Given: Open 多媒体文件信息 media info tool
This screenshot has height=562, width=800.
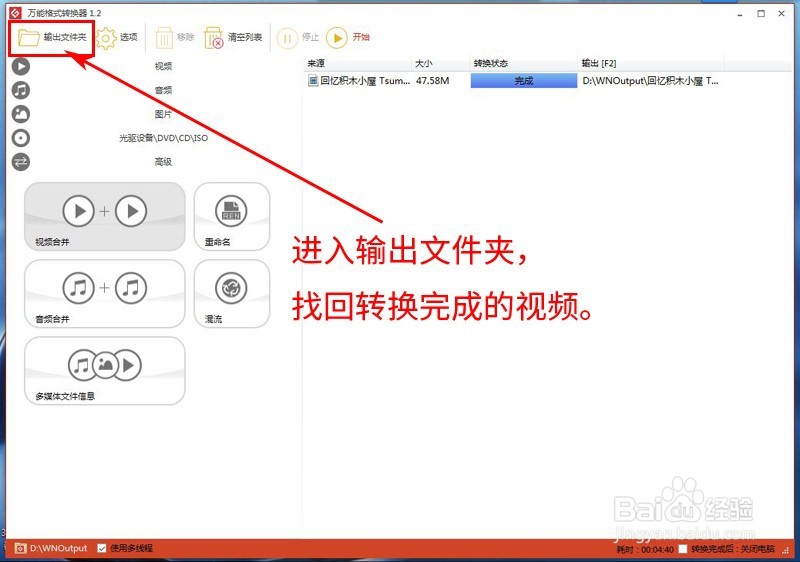Looking at the screenshot, I should click(105, 371).
